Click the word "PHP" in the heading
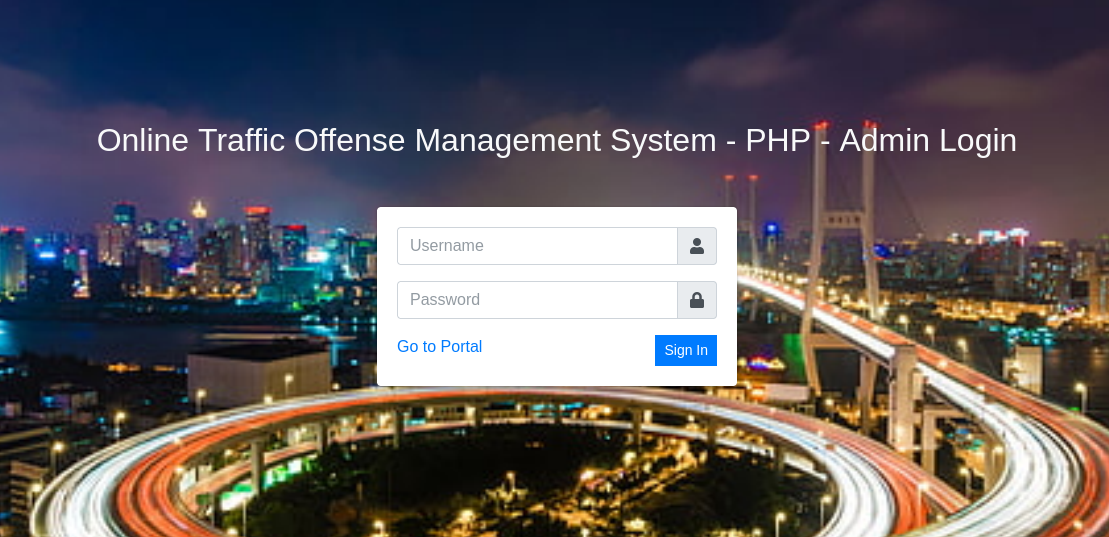Viewport: 1109px width, 537px height. (x=777, y=140)
